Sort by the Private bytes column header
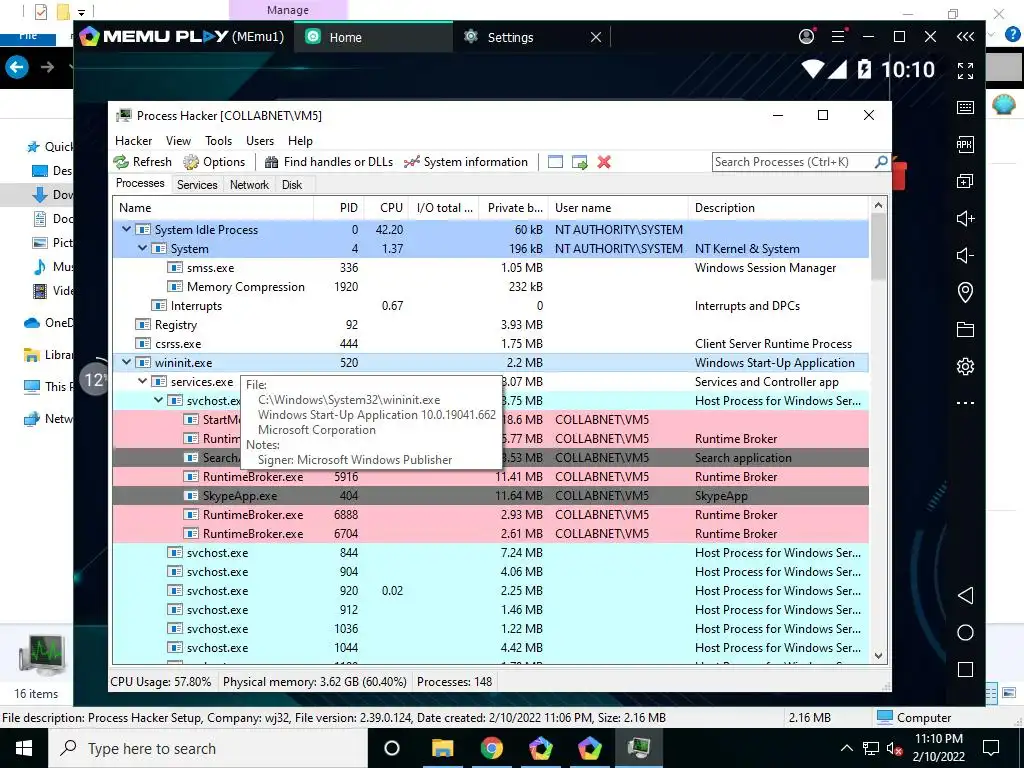Screen dimensions: 1024x768 (x=514, y=208)
